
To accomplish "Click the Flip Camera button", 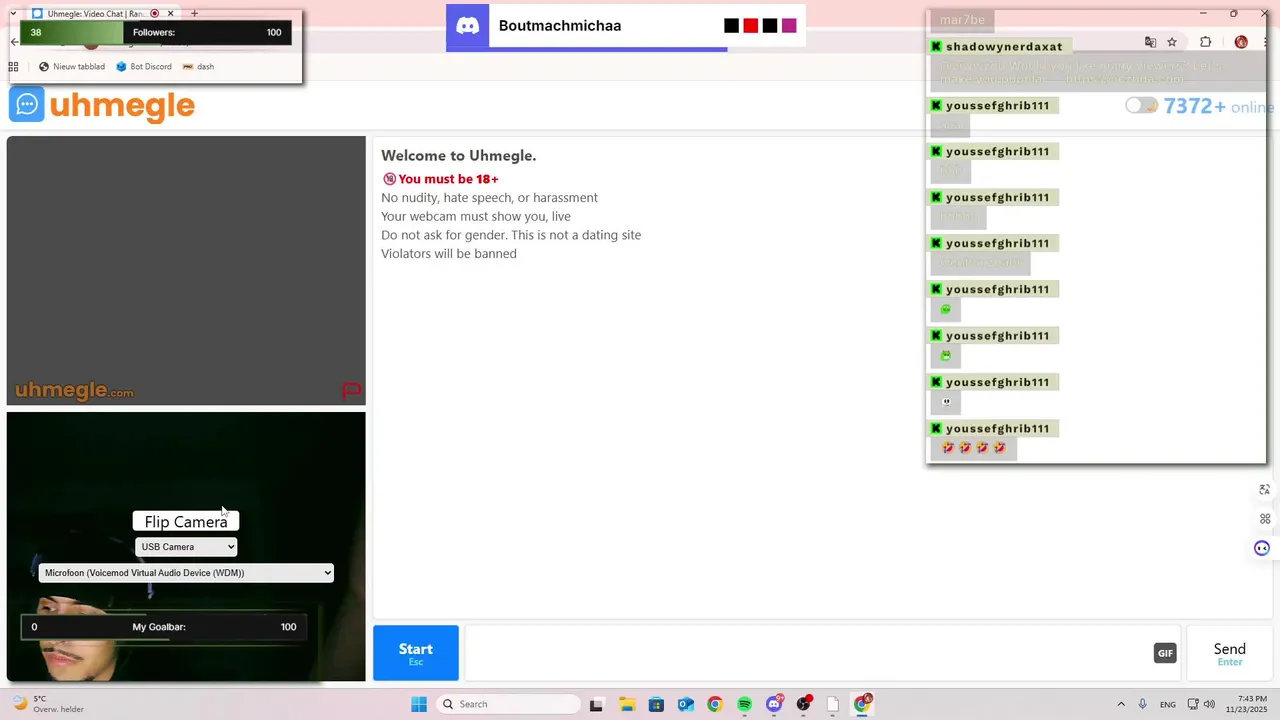I will 186,522.
